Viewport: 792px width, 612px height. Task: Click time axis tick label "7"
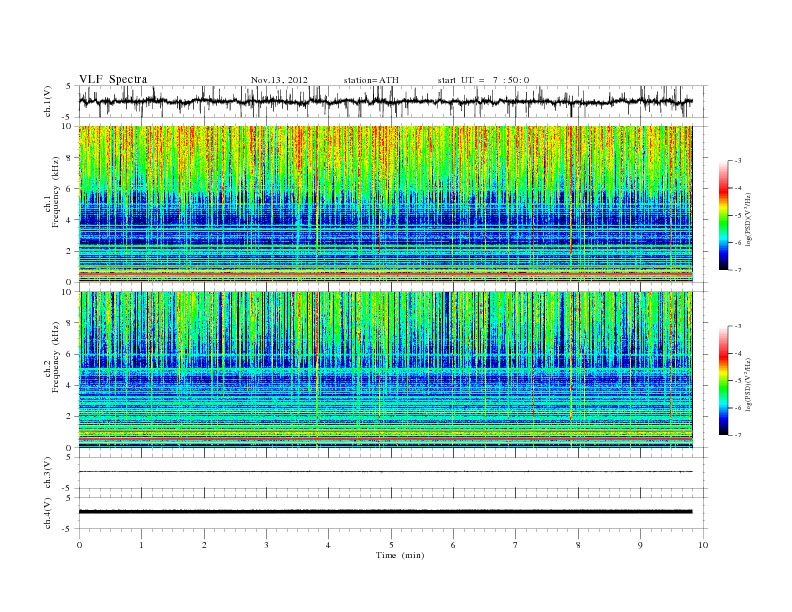pyautogui.click(x=516, y=545)
